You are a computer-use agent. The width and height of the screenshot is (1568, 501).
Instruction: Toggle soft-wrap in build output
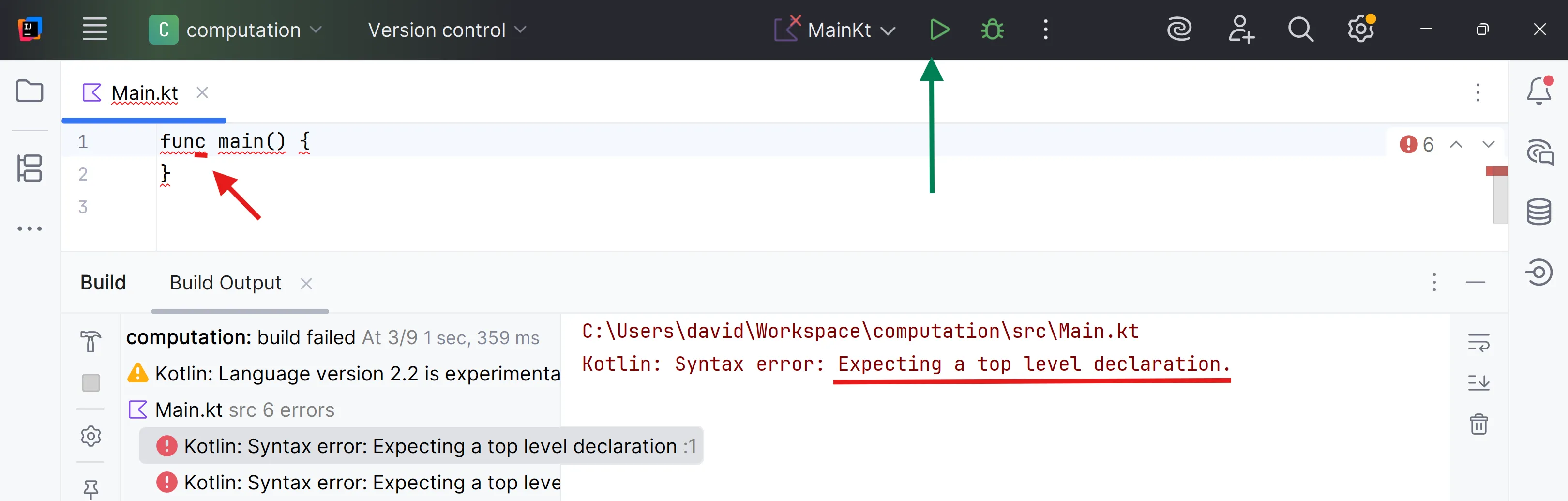point(1478,343)
